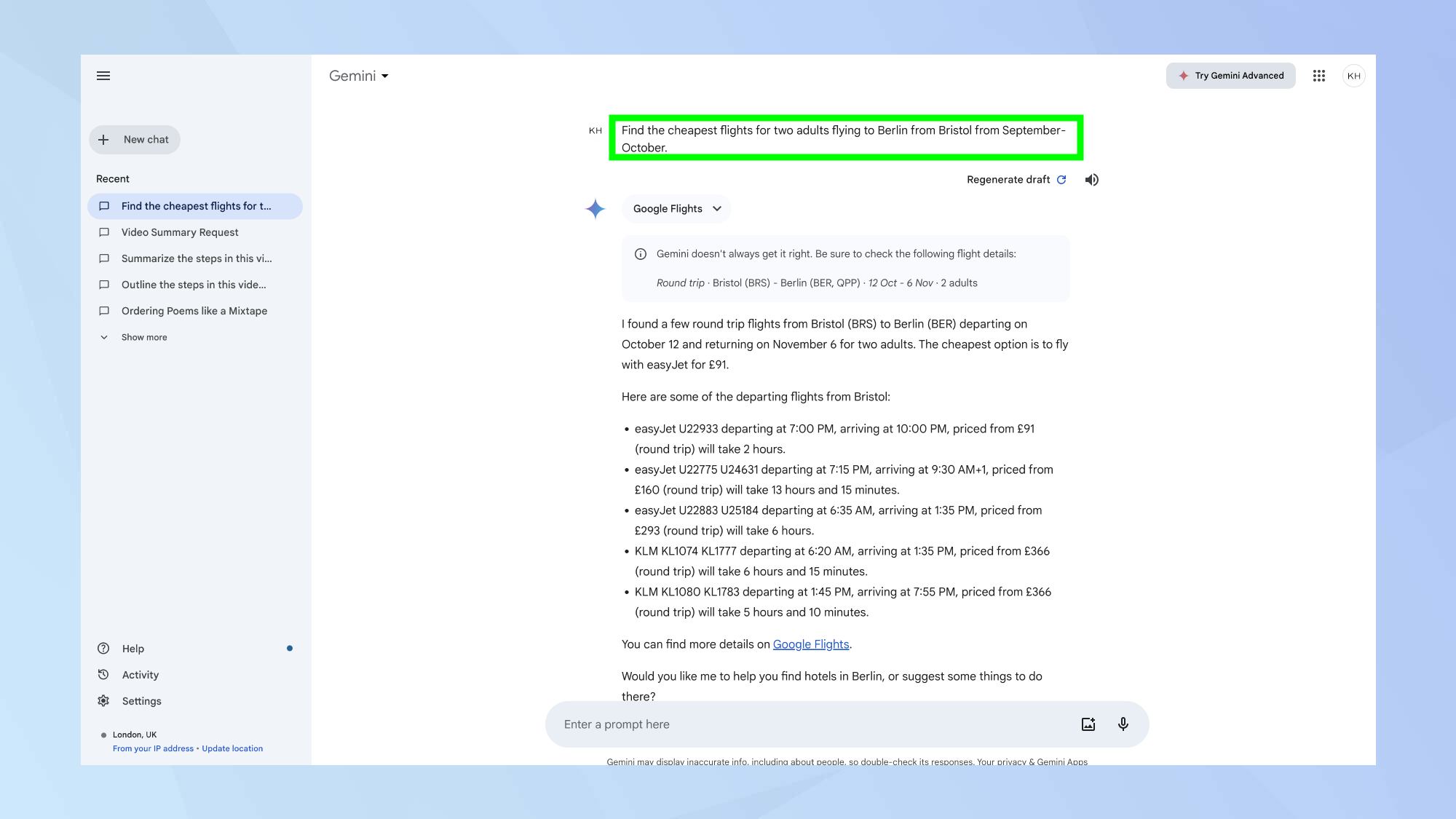Screen dimensions: 1456x819
Task: Click the image upload icon in prompt bar
Action: (1089, 724)
